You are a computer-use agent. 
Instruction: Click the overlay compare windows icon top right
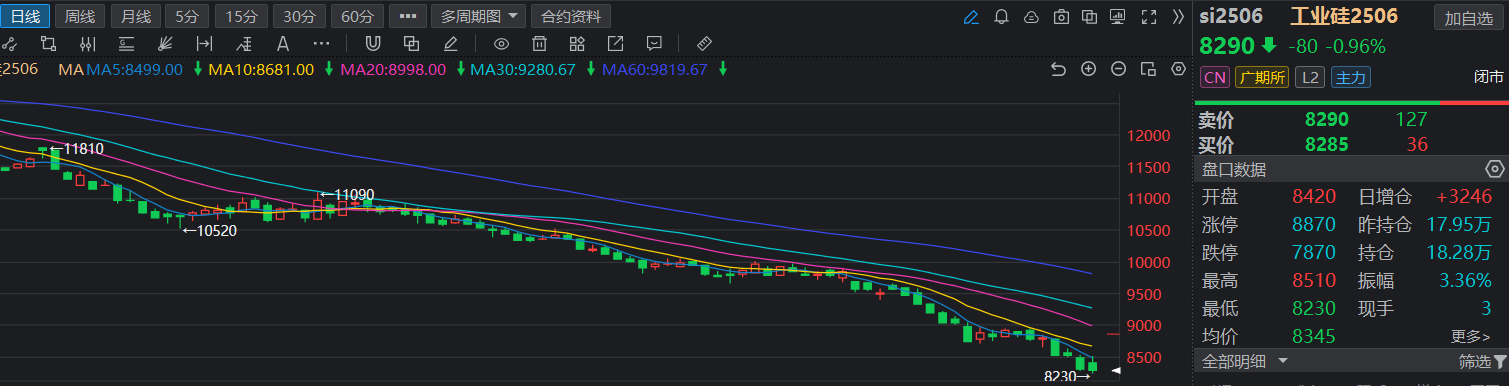(x=1090, y=17)
